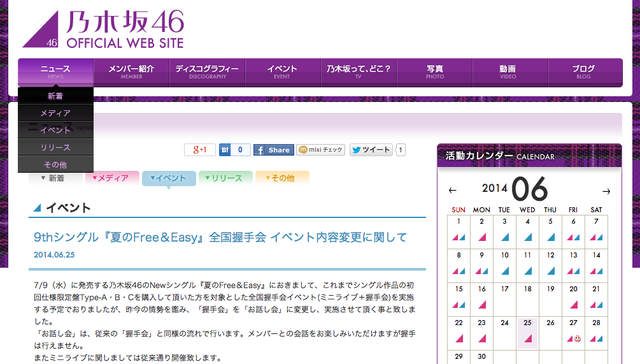Click the Facebook Share button
This screenshot has width=640, height=364.
(273, 150)
